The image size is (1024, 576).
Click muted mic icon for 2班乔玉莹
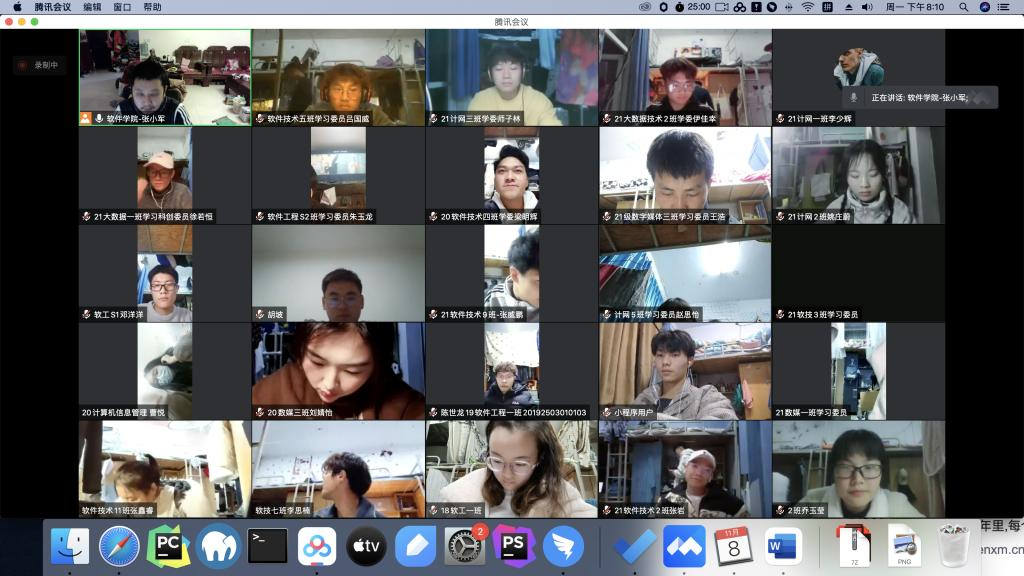pos(780,510)
